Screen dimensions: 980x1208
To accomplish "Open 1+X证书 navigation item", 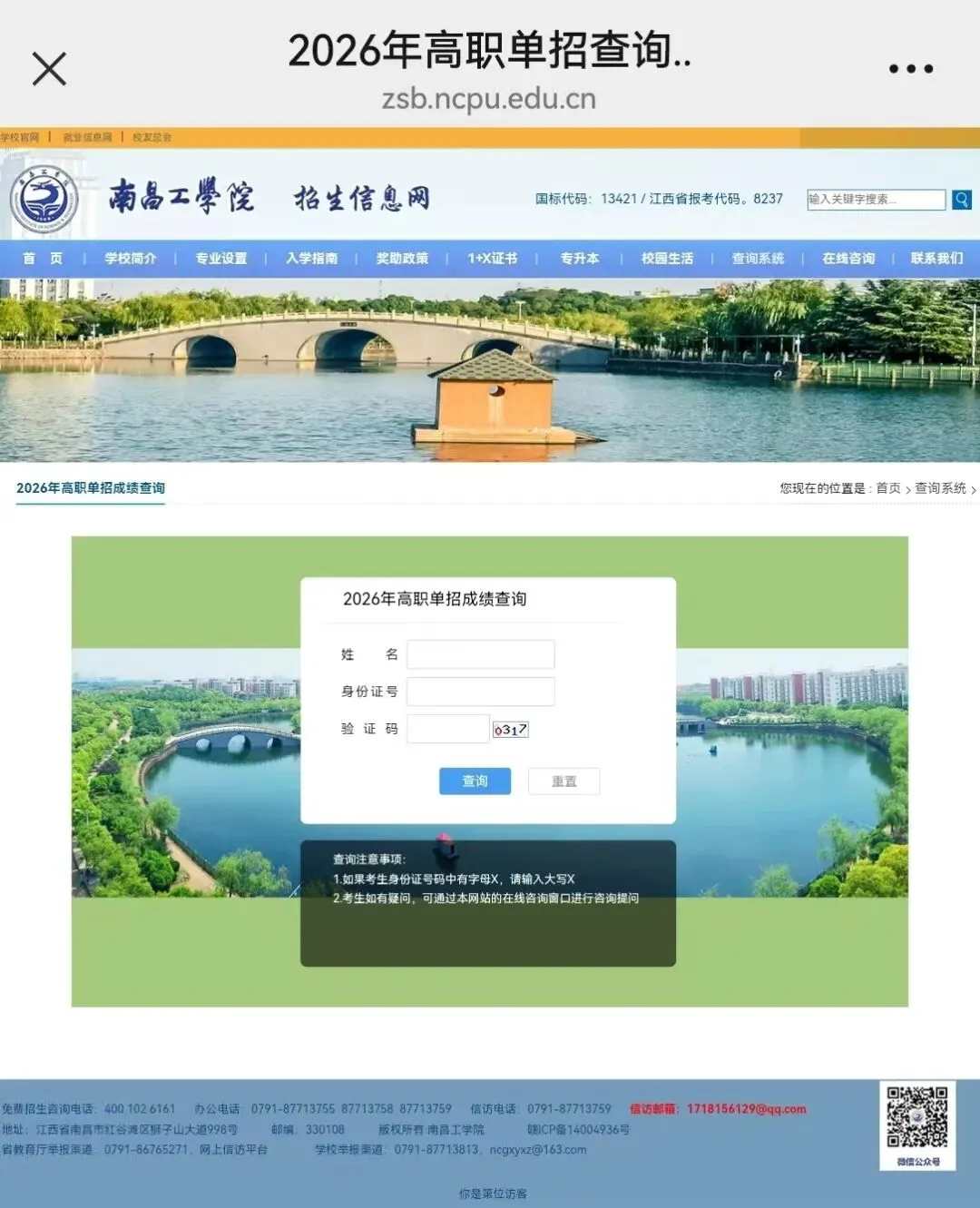I will [493, 259].
